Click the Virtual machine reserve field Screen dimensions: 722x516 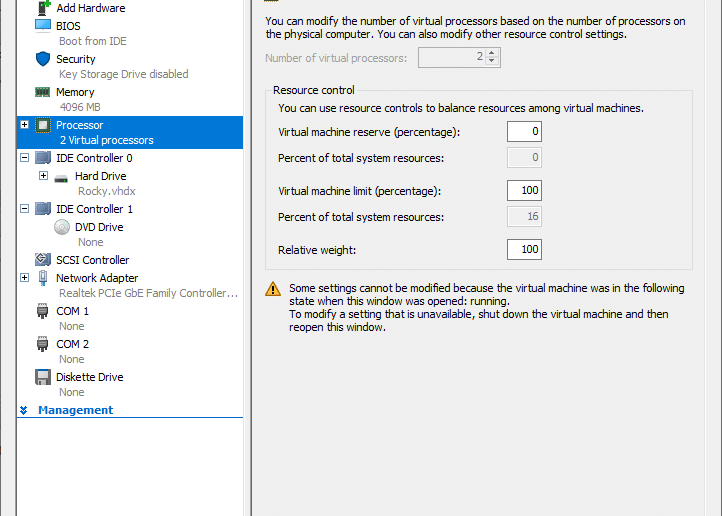[524, 132]
